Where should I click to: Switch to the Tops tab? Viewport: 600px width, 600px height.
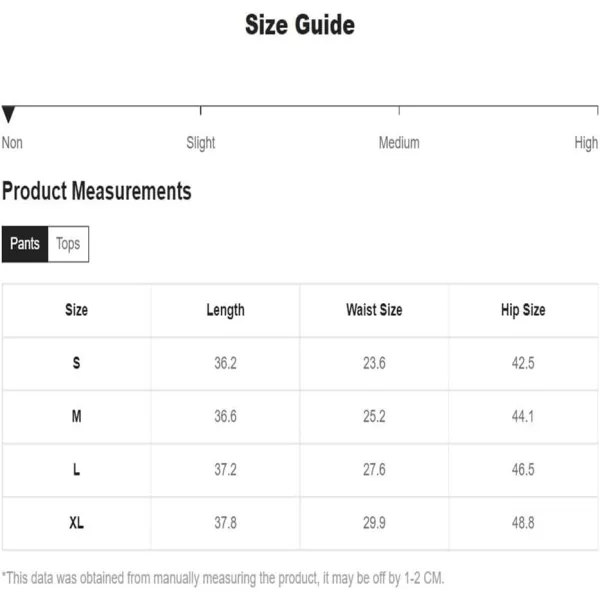[68, 244]
